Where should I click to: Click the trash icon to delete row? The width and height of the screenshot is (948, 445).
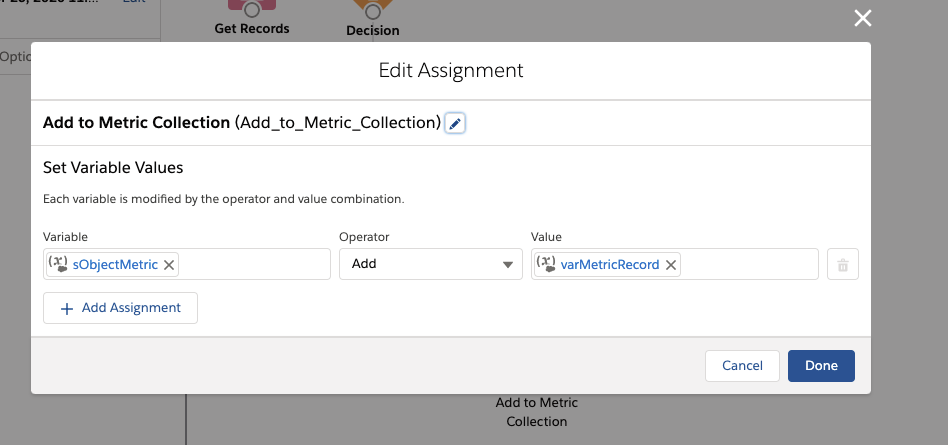click(x=842, y=265)
